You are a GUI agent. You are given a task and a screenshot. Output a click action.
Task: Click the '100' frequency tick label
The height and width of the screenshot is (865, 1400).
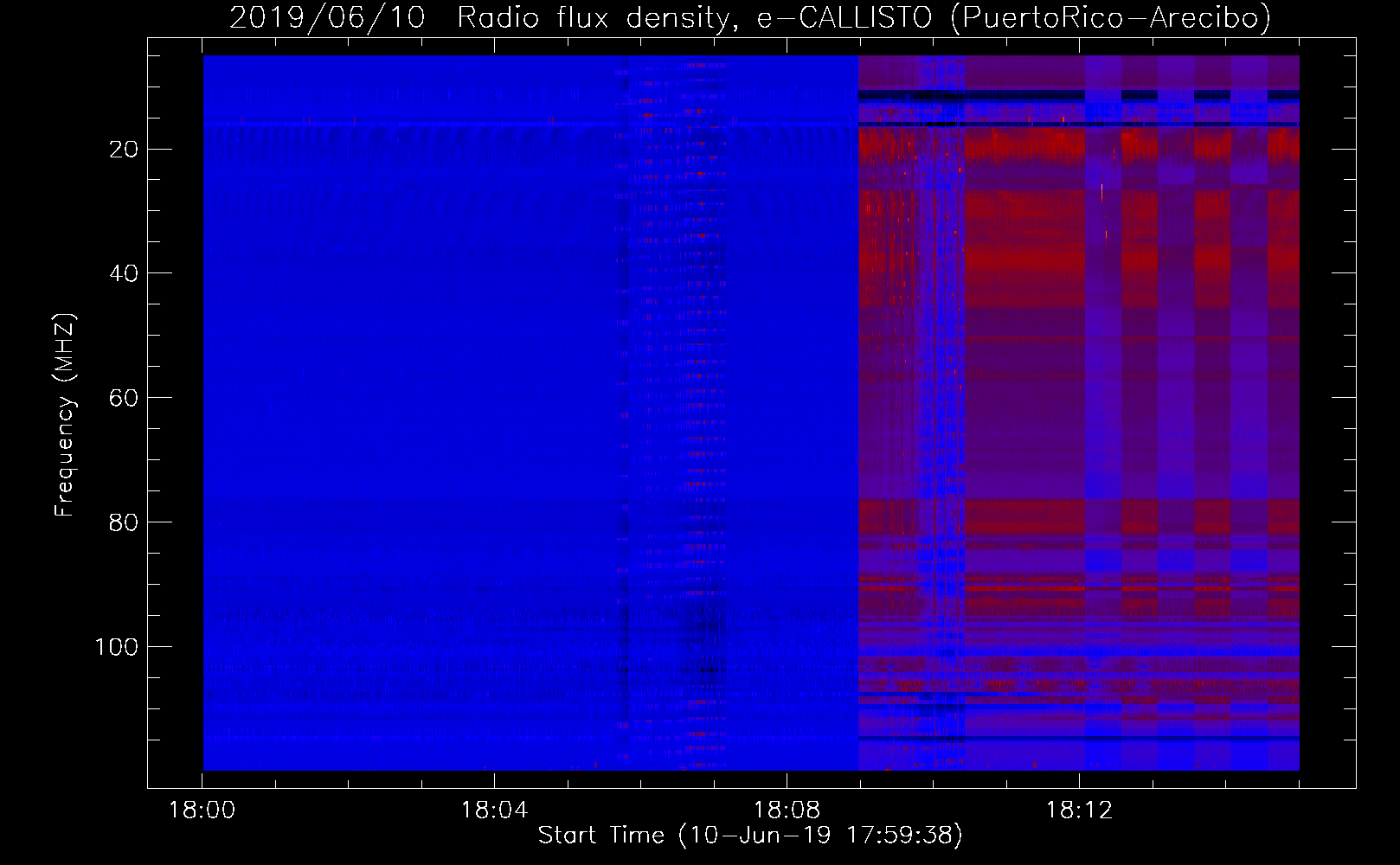(116, 648)
